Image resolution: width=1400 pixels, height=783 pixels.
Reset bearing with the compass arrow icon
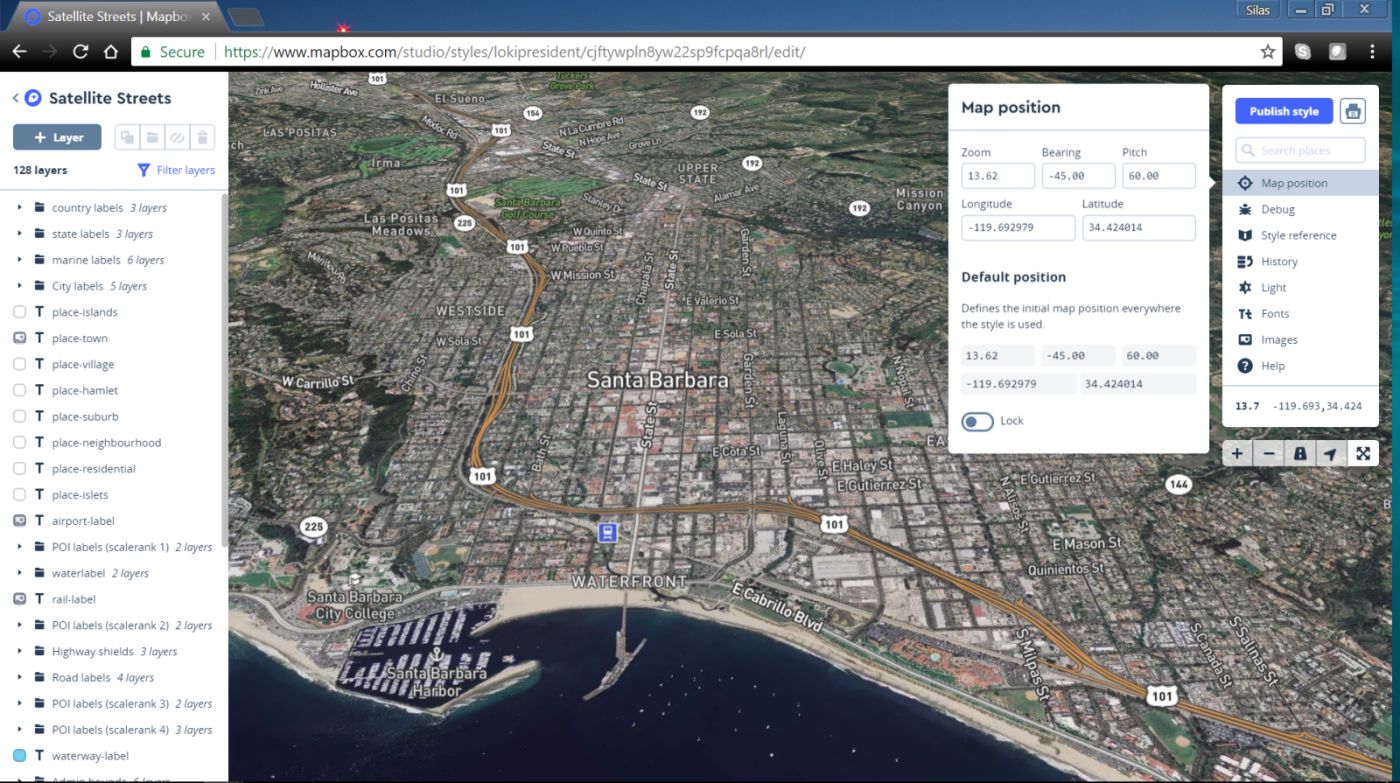[x=1331, y=454]
